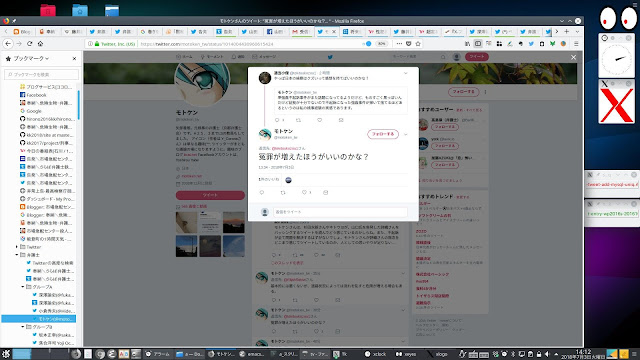This screenshot has width=640, height=360.
Task: Retweet the main tweet
Action: tap(283, 192)
